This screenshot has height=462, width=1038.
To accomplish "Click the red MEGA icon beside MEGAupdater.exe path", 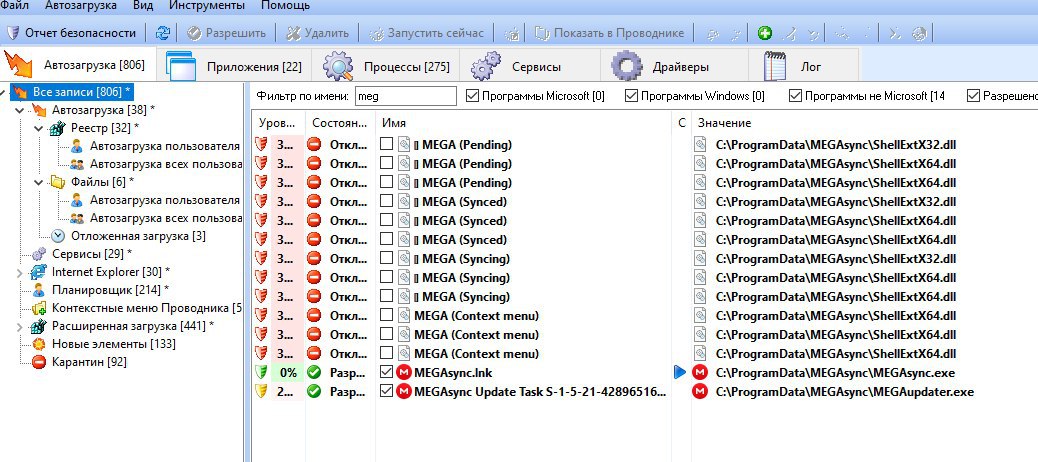I will click(700, 392).
